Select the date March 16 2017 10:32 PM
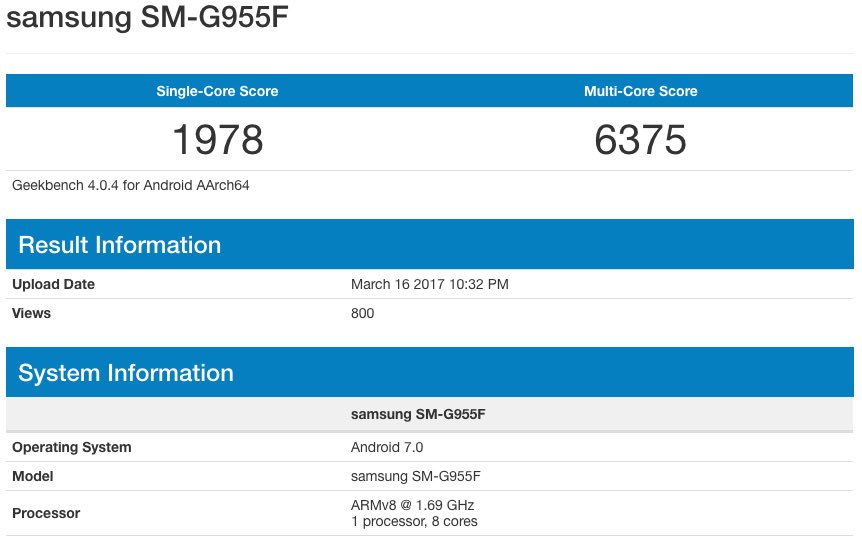Image resolution: width=862 pixels, height=536 pixels. 429,284
